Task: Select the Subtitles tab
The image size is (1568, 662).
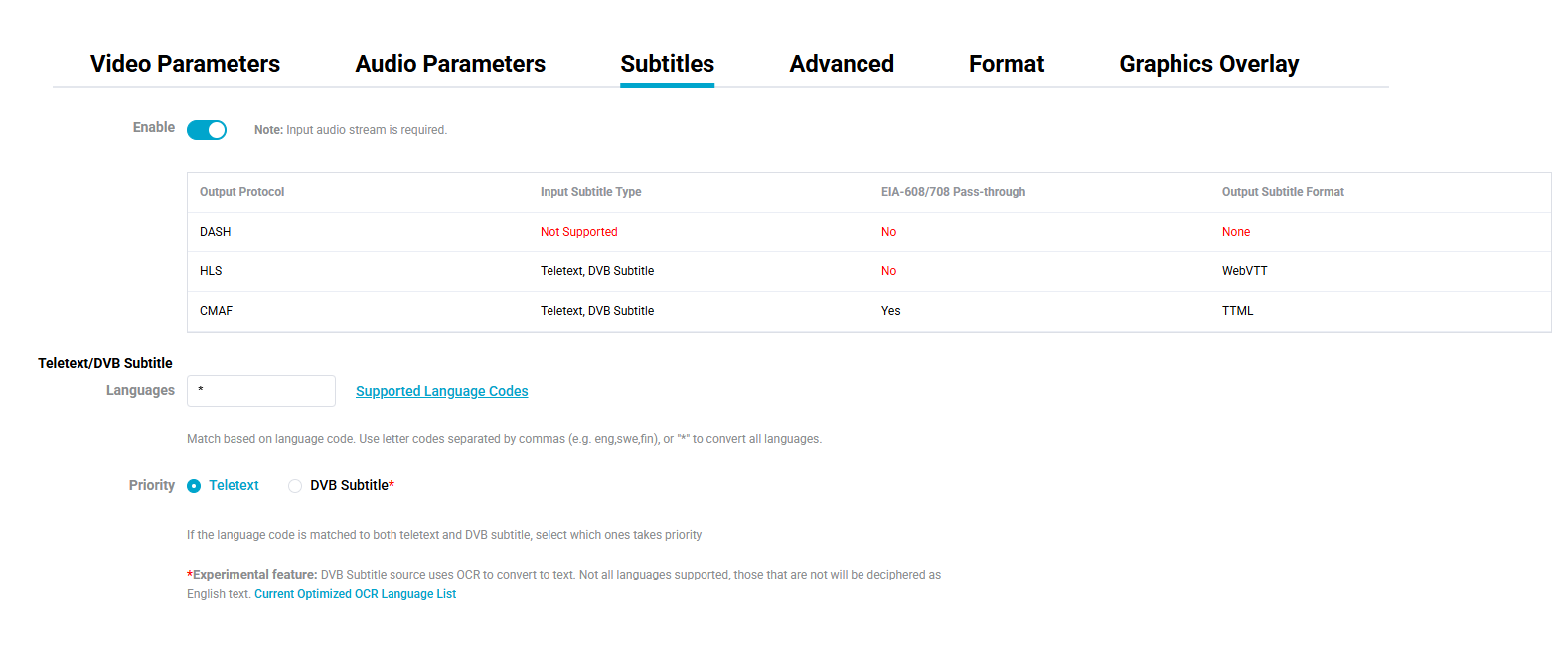Action: point(667,64)
